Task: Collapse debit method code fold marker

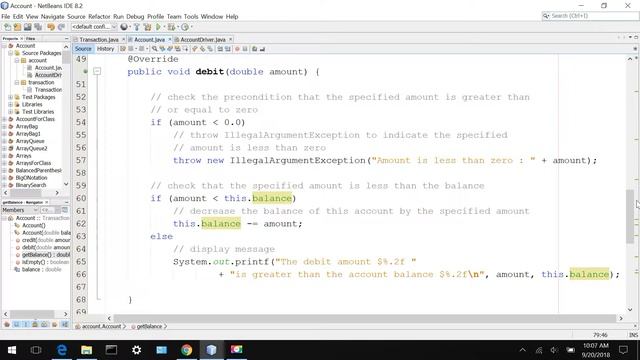Action: tap(97, 71)
